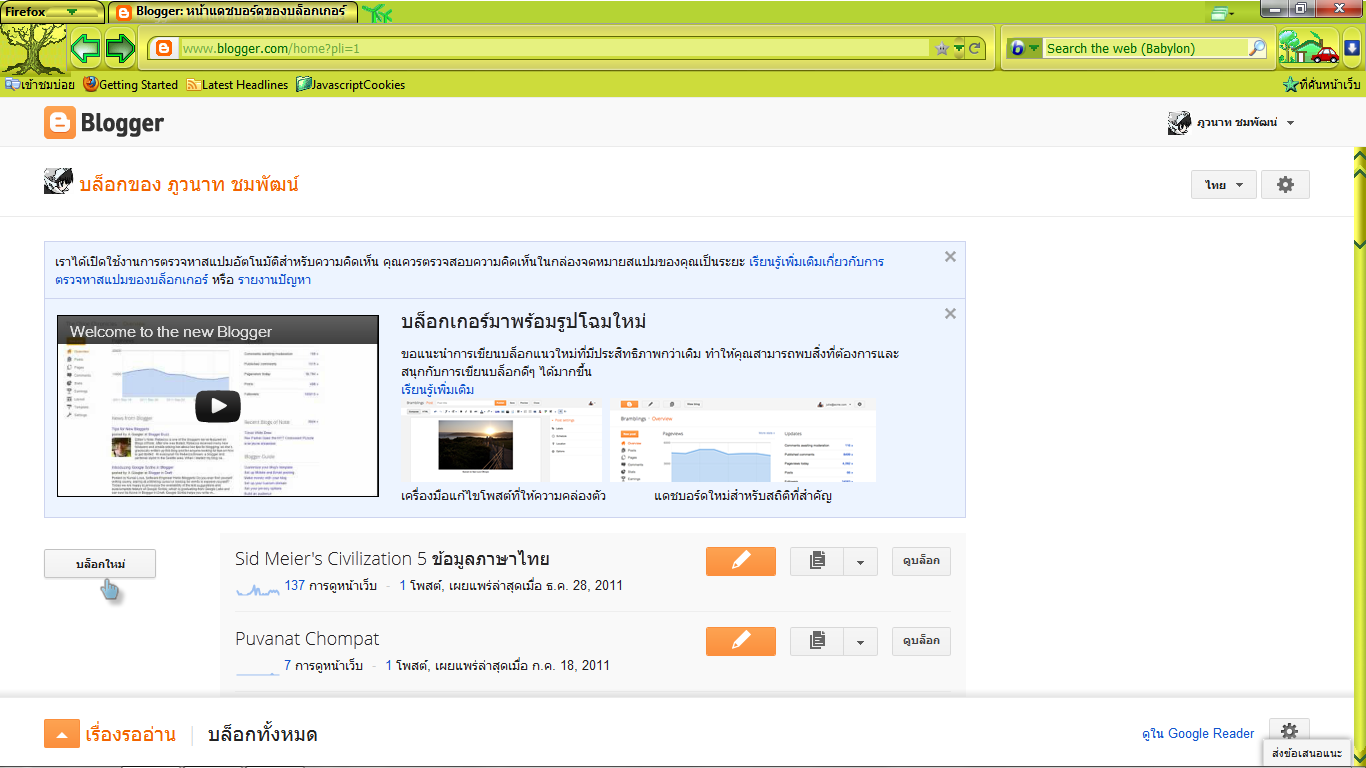The image size is (1366, 768).
Task: Reload the page with the refresh icon
Action: pyautogui.click(x=975, y=48)
